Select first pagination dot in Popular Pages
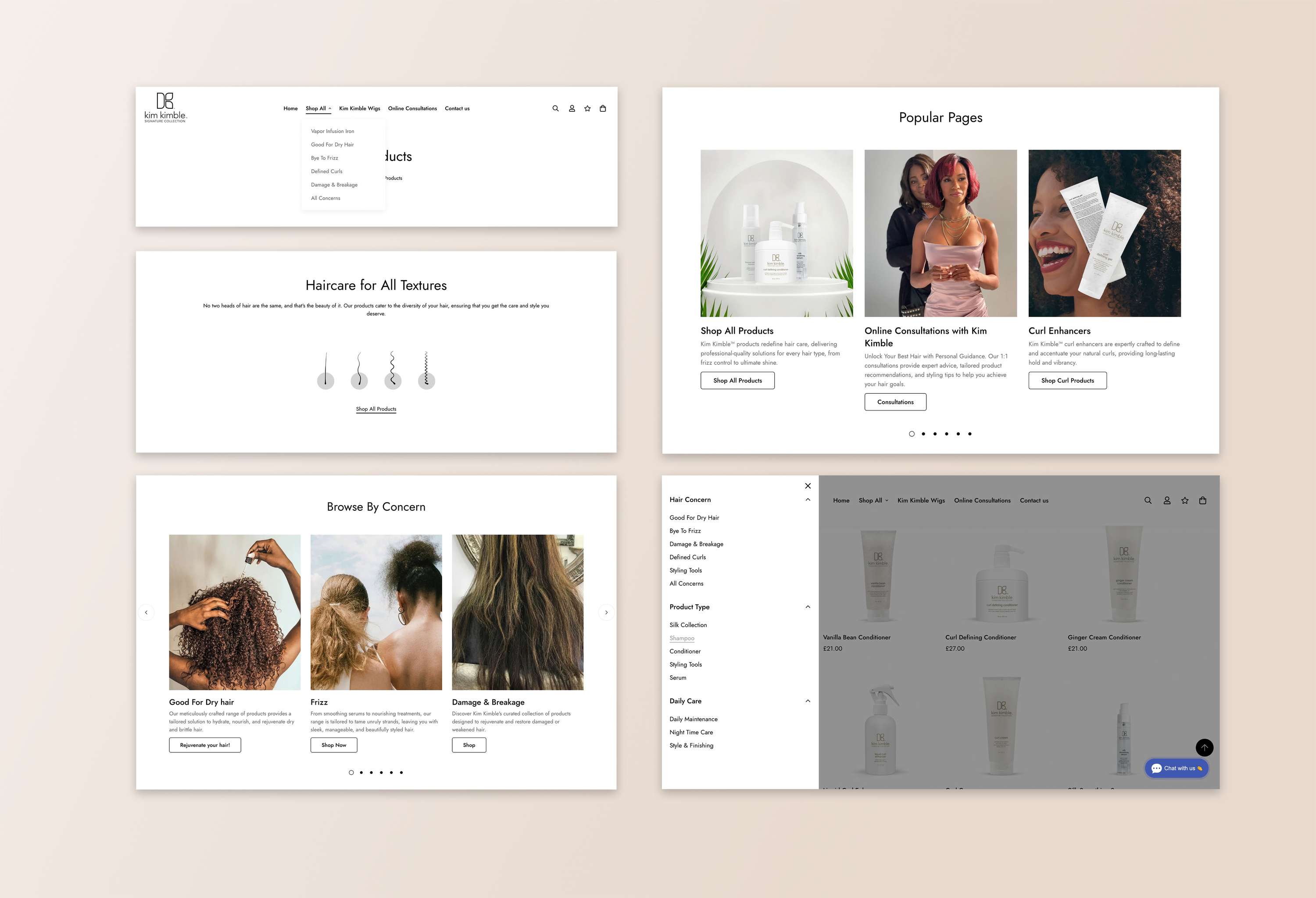The image size is (1316, 898). [912, 434]
